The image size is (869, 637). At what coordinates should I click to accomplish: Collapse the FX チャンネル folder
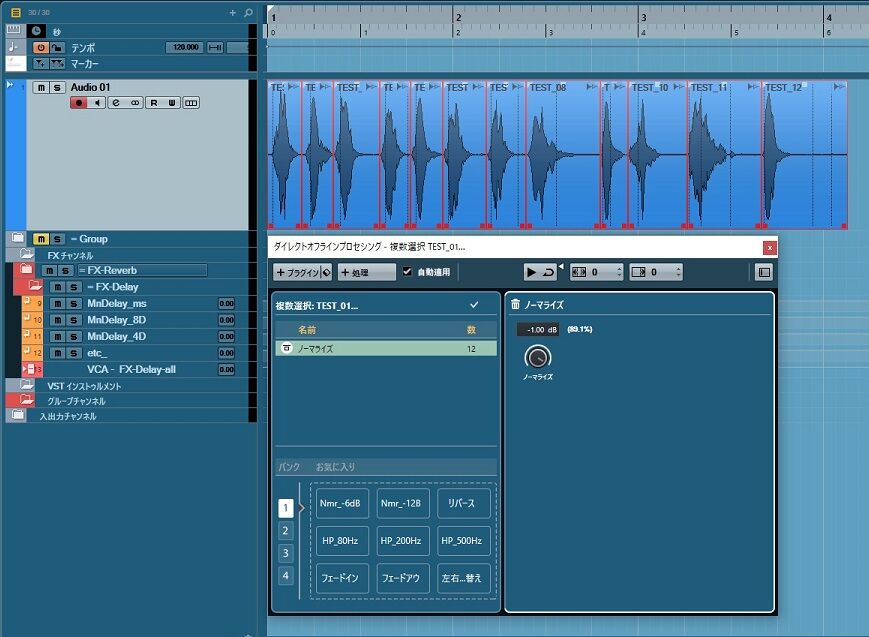pyautogui.click(x=27, y=254)
